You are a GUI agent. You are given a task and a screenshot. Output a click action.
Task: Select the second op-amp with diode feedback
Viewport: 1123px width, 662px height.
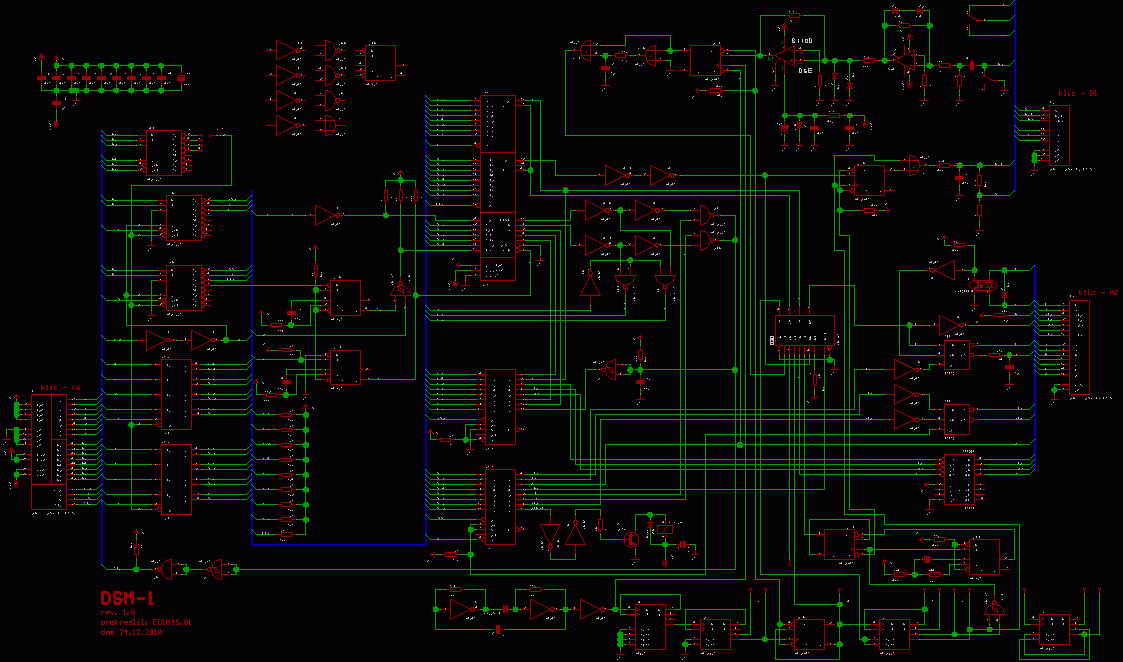[906, 61]
